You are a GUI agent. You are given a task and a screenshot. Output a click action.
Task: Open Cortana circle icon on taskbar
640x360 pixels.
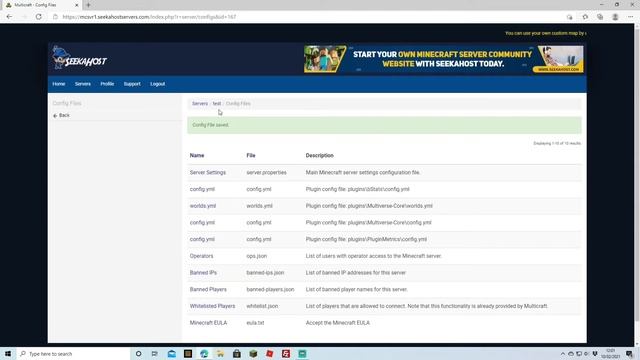coord(138,353)
